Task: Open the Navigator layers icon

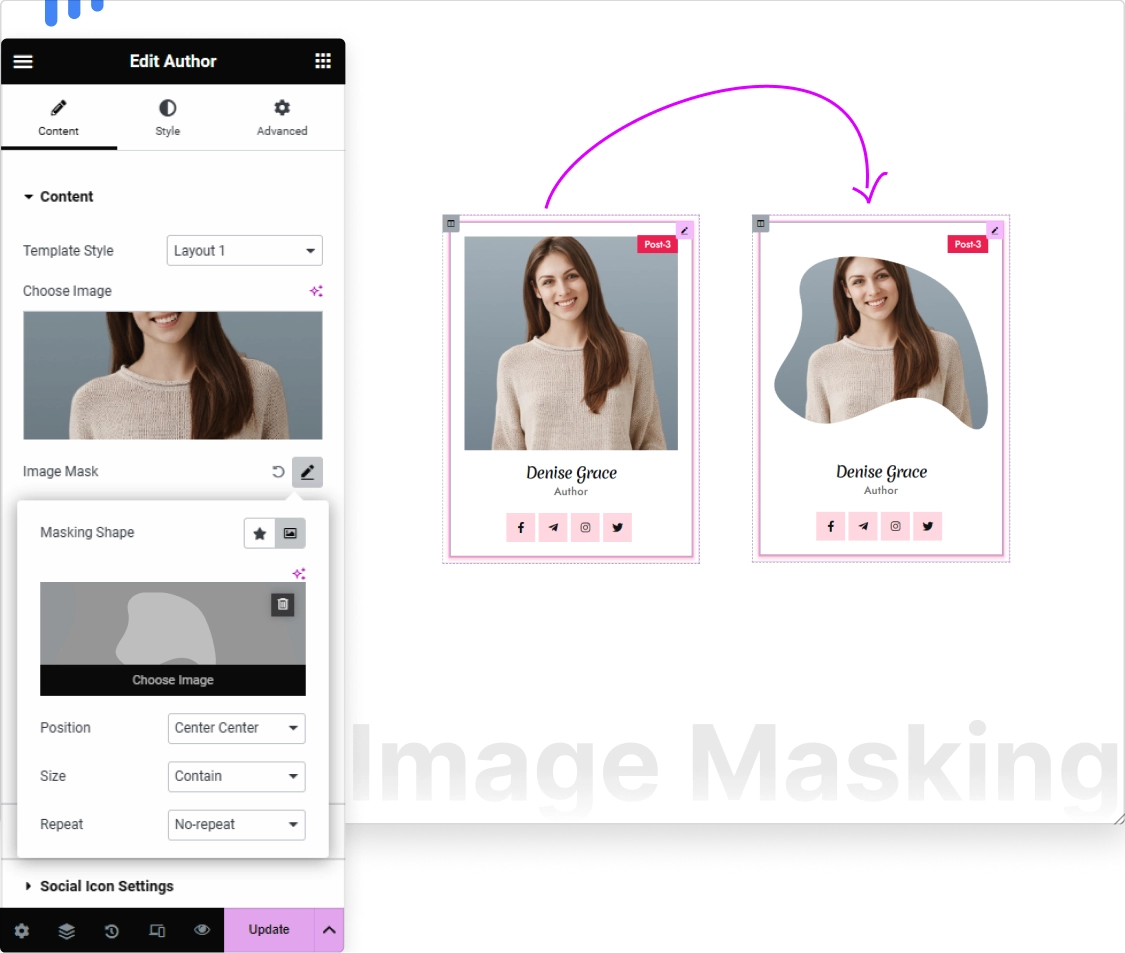Action: [67, 930]
